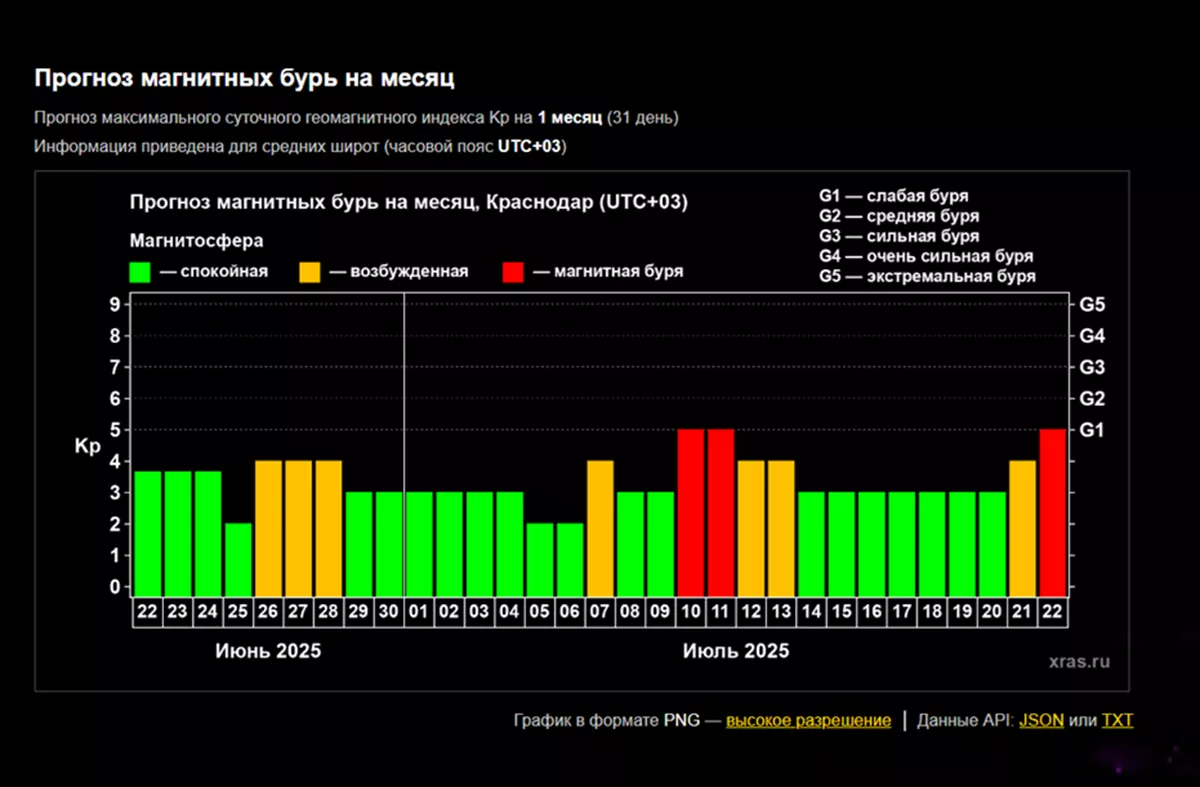The image size is (1200, 787).
Task: Click the date label 01 on the axis
Action: (420, 612)
